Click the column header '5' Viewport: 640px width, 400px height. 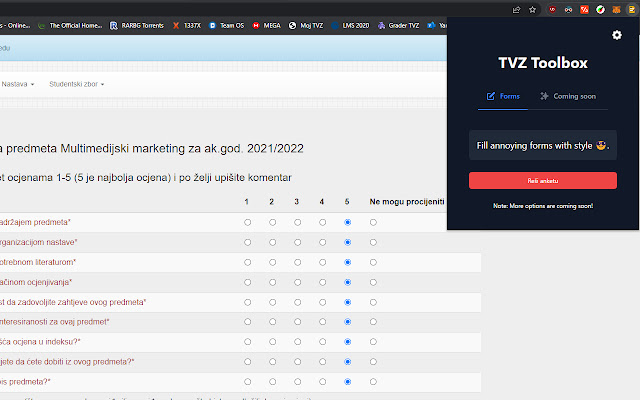[x=347, y=202]
